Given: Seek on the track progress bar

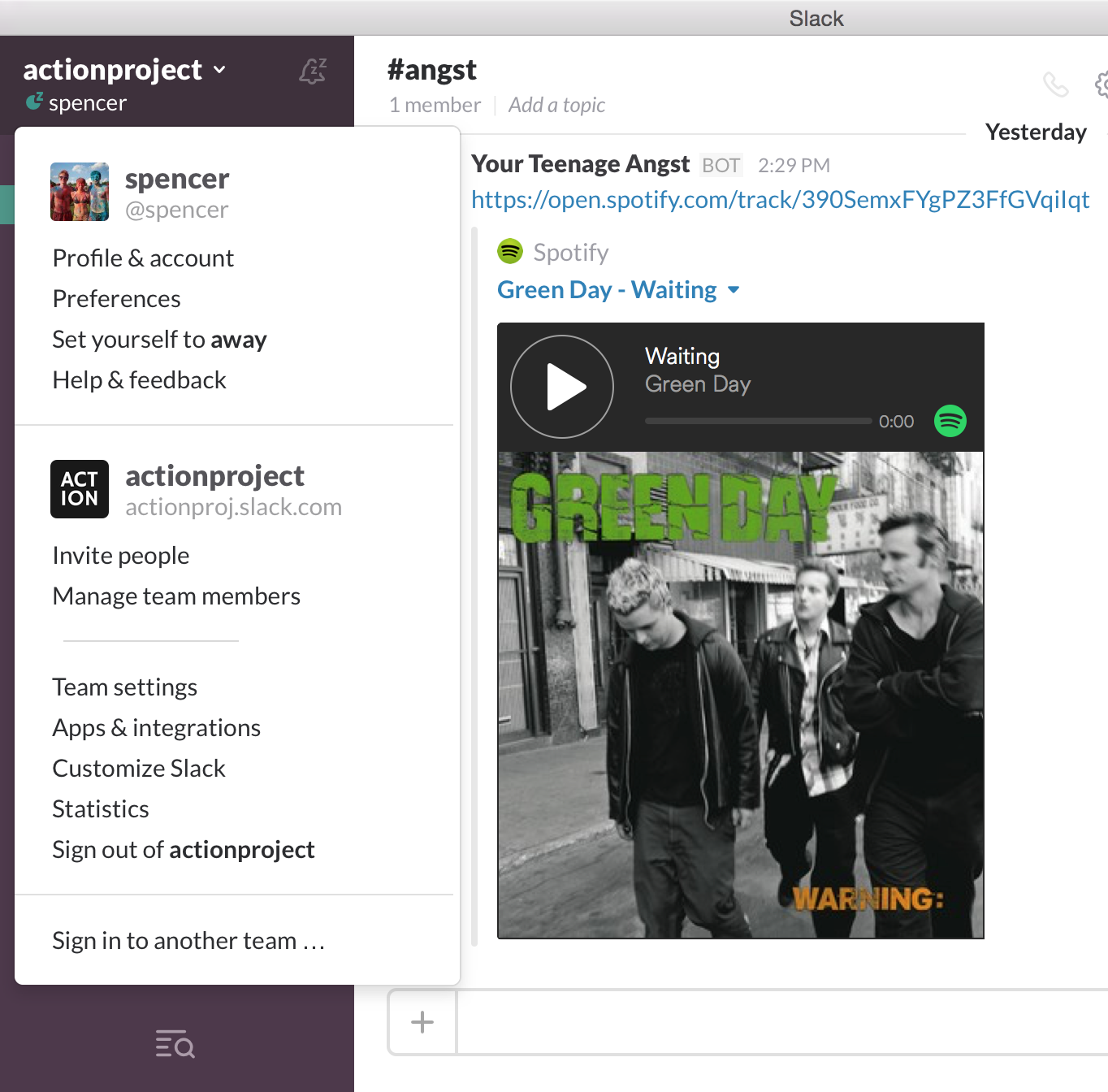Looking at the screenshot, I should (758, 421).
